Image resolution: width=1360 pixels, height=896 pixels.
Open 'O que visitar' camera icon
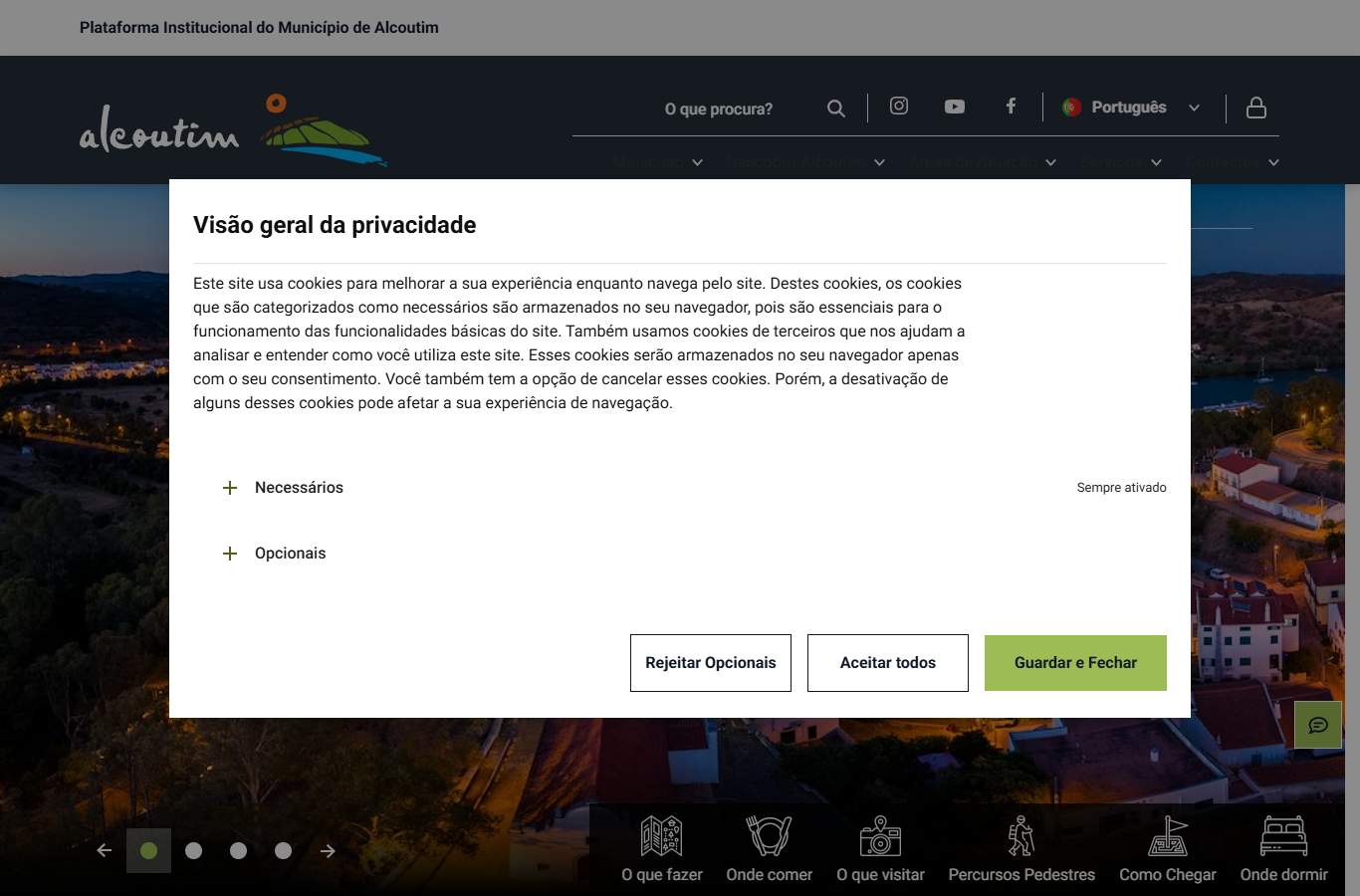pyautogui.click(x=881, y=836)
